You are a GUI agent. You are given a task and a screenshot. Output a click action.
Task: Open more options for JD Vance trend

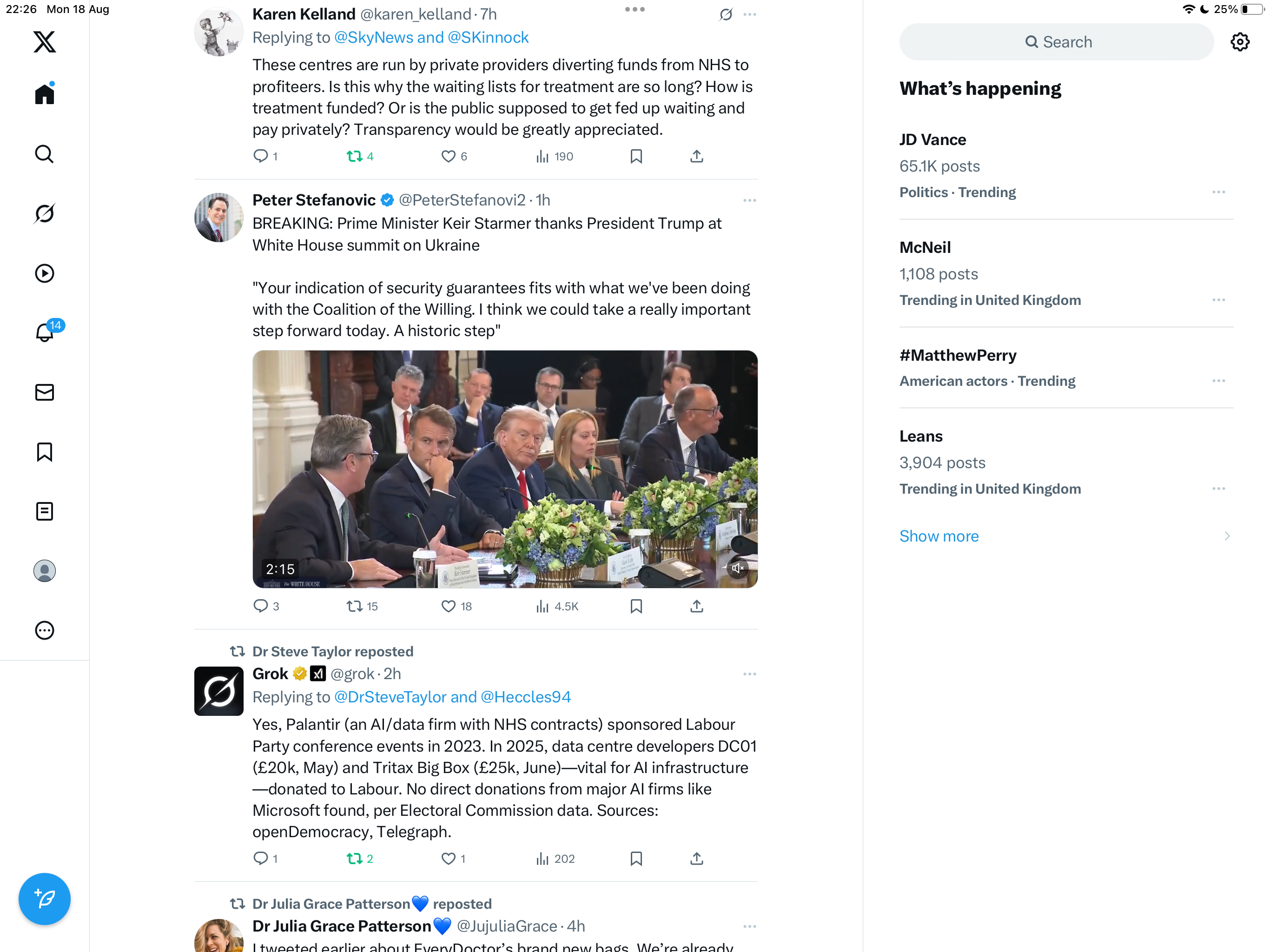(x=1218, y=192)
